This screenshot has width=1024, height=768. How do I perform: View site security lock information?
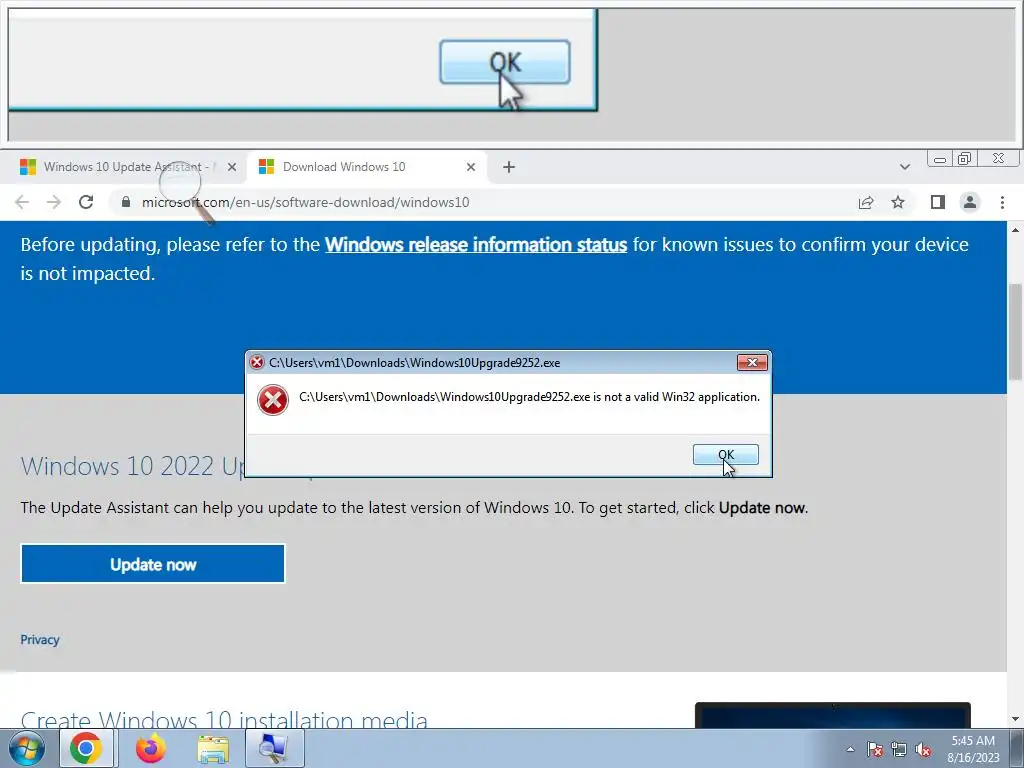click(x=126, y=202)
